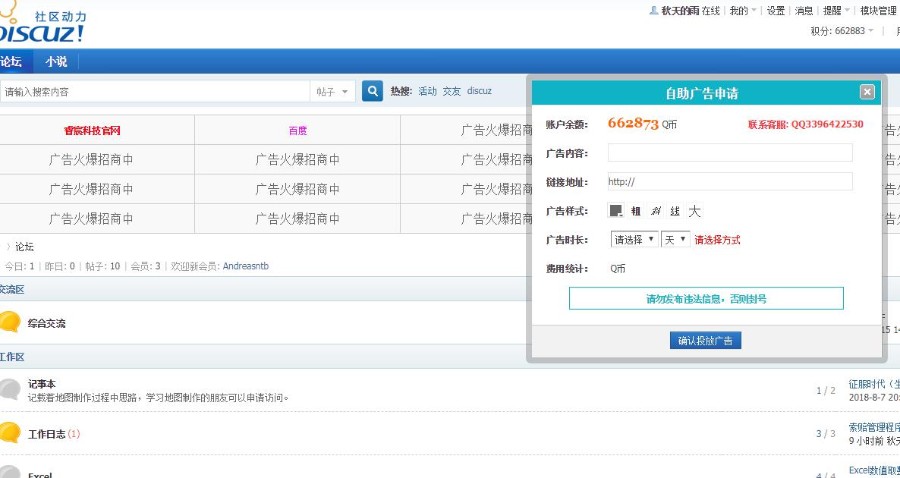The height and width of the screenshot is (478, 900).
Task: Expand the 我的 menu in header
Action: pos(743,10)
